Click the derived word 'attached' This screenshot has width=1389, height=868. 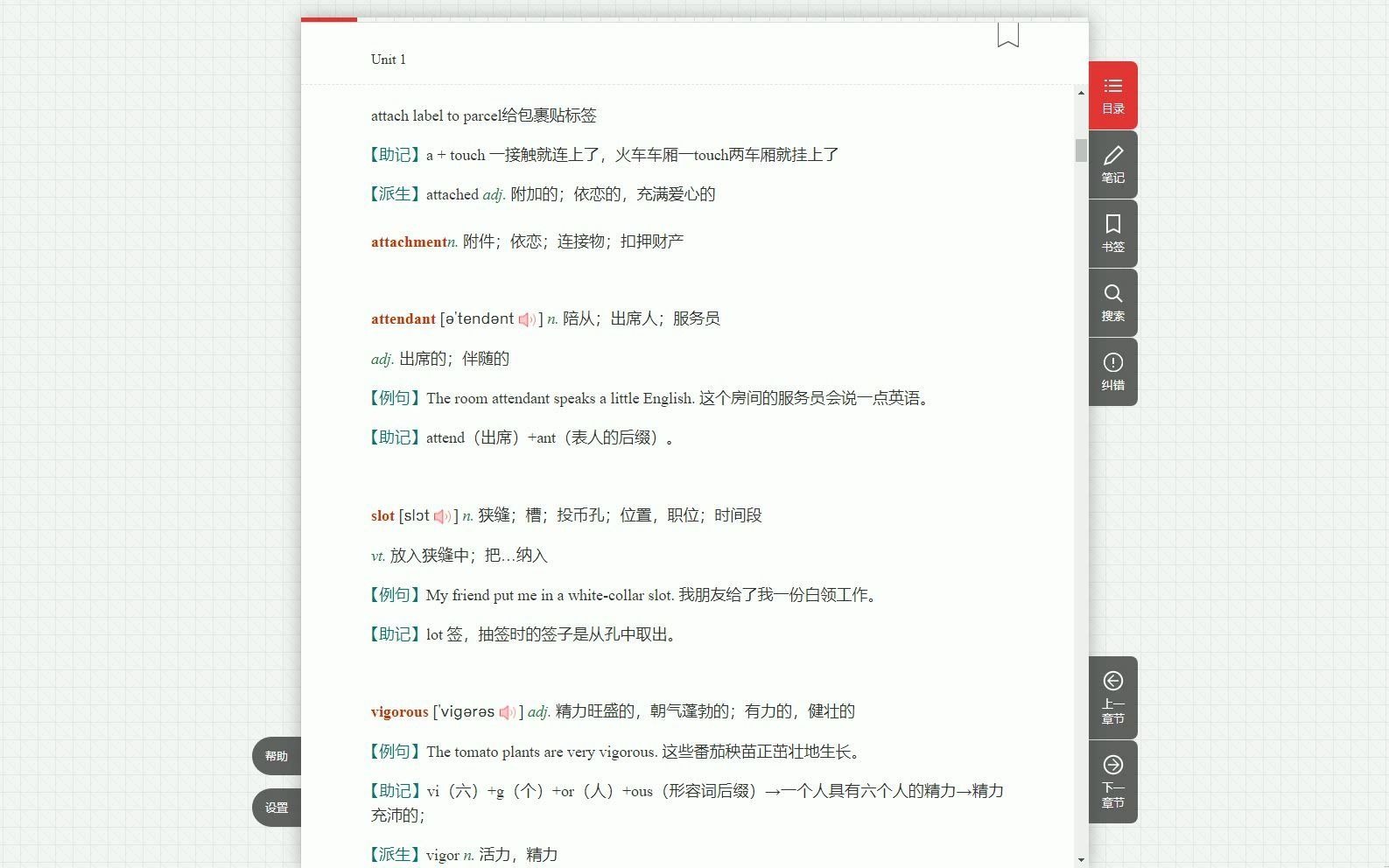pyautogui.click(x=452, y=194)
